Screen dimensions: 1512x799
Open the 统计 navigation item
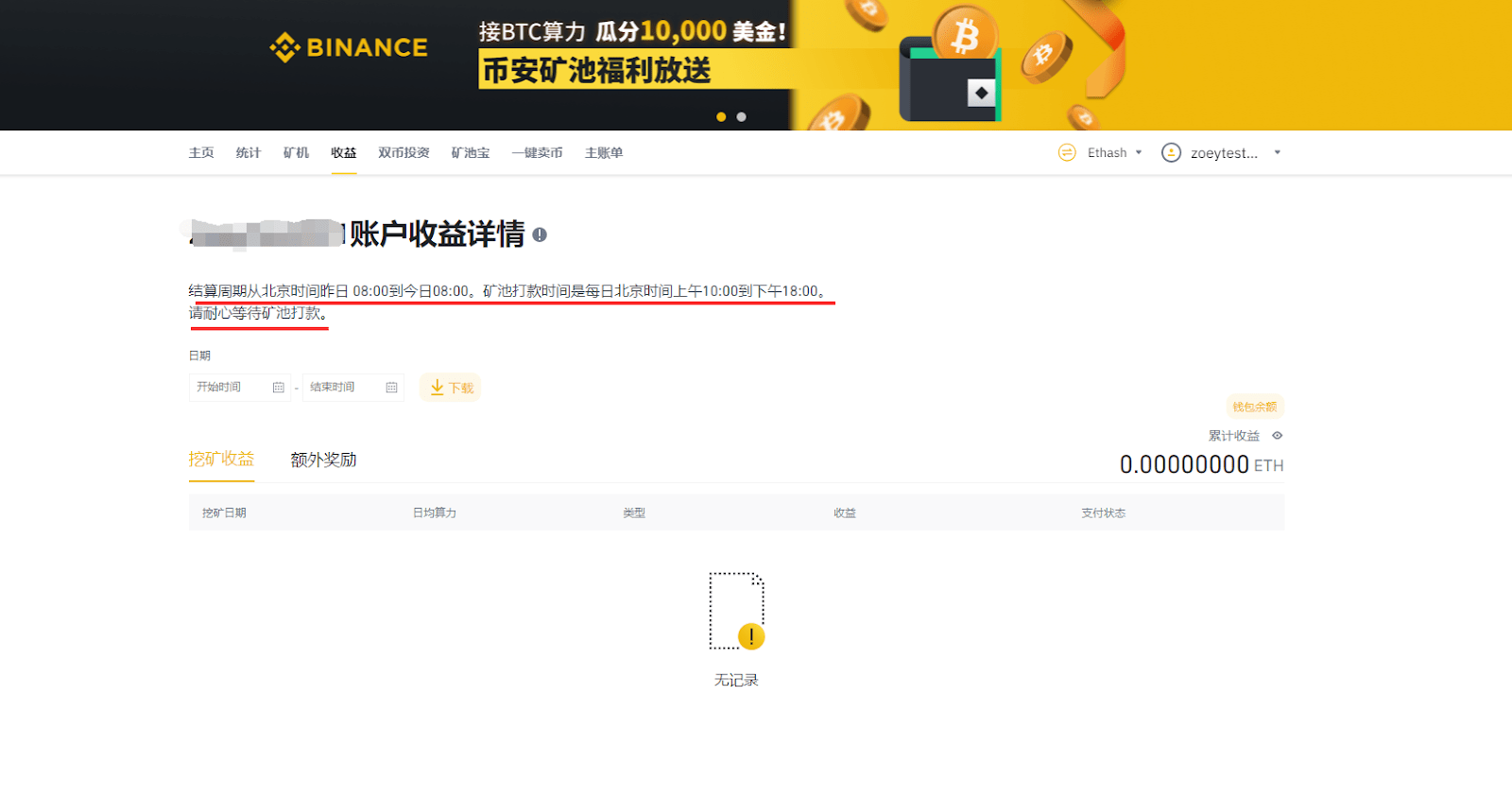[248, 153]
